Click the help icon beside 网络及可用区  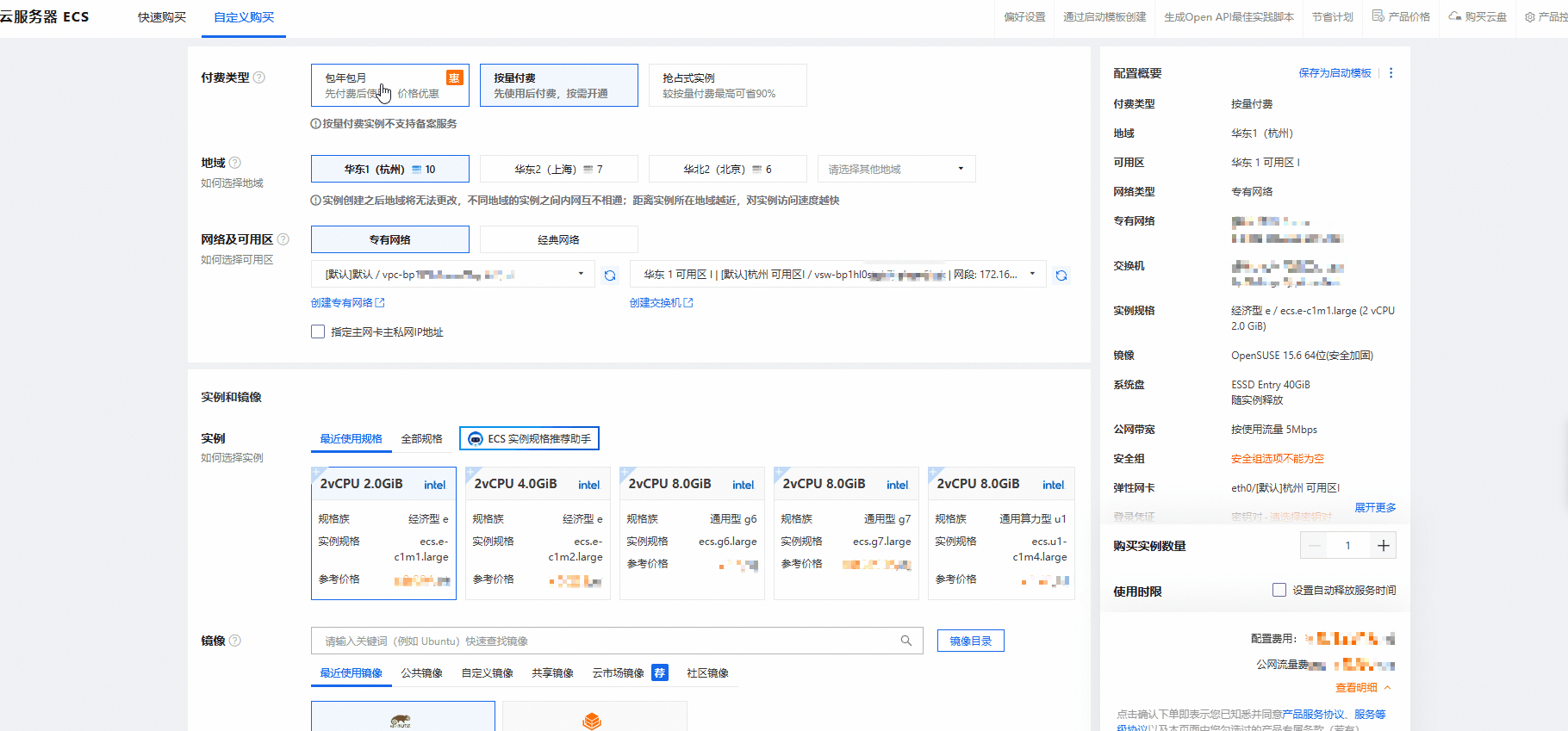click(x=283, y=239)
